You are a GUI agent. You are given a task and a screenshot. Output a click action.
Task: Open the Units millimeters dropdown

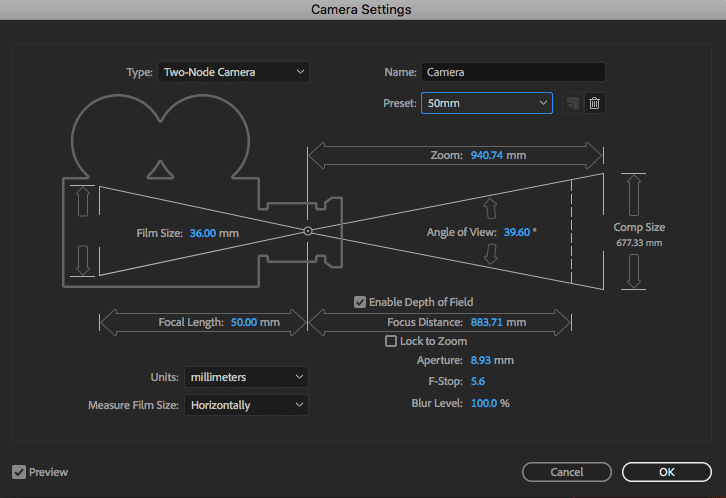(x=246, y=377)
